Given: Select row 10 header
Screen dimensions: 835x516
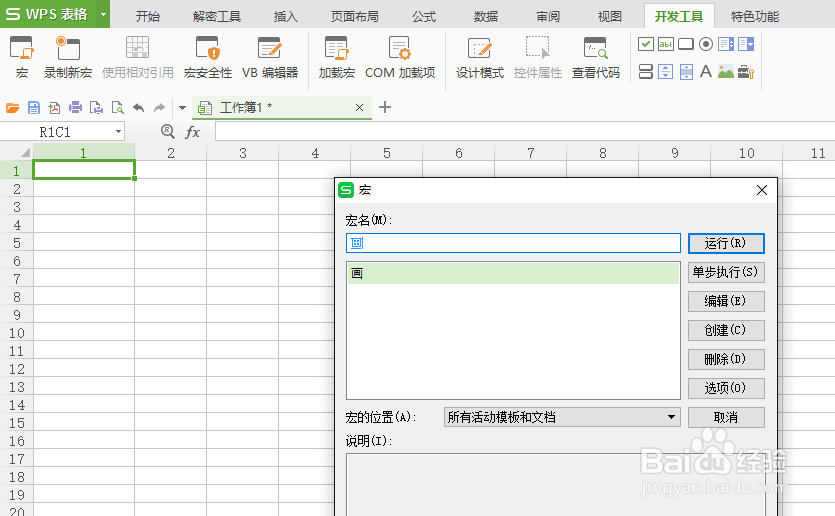Looking at the screenshot, I should pos(17,333).
